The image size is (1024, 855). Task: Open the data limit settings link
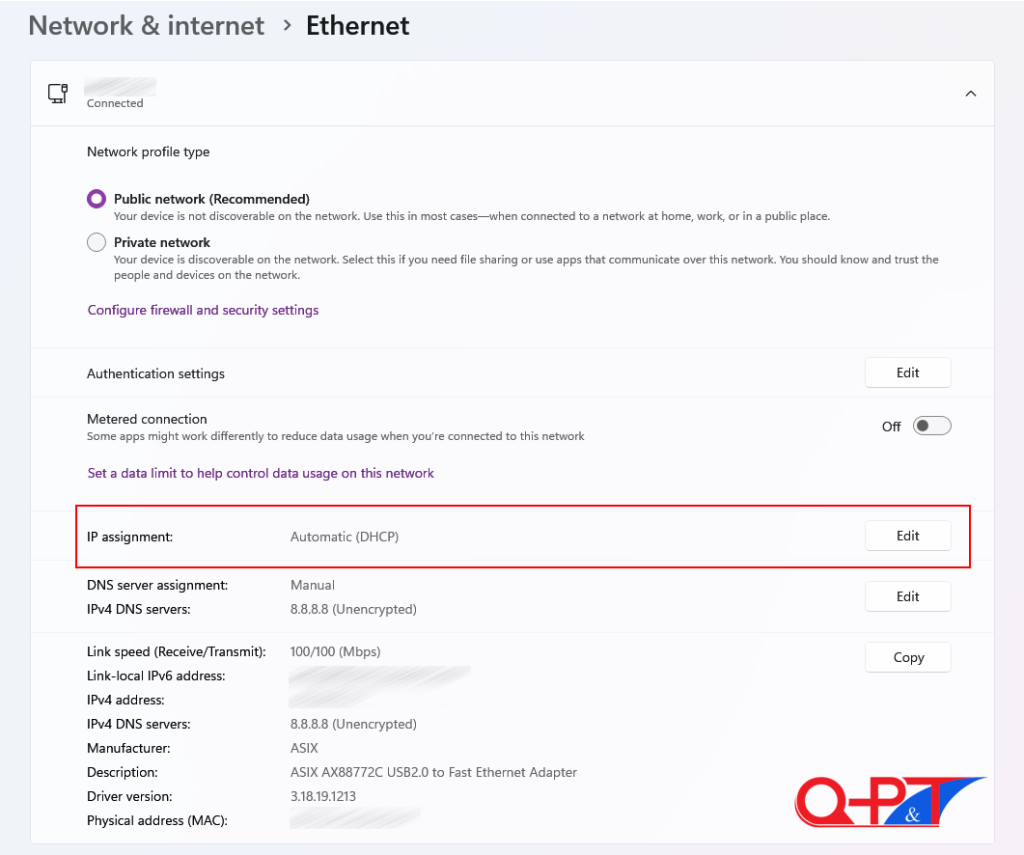pyautogui.click(x=260, y=473)
